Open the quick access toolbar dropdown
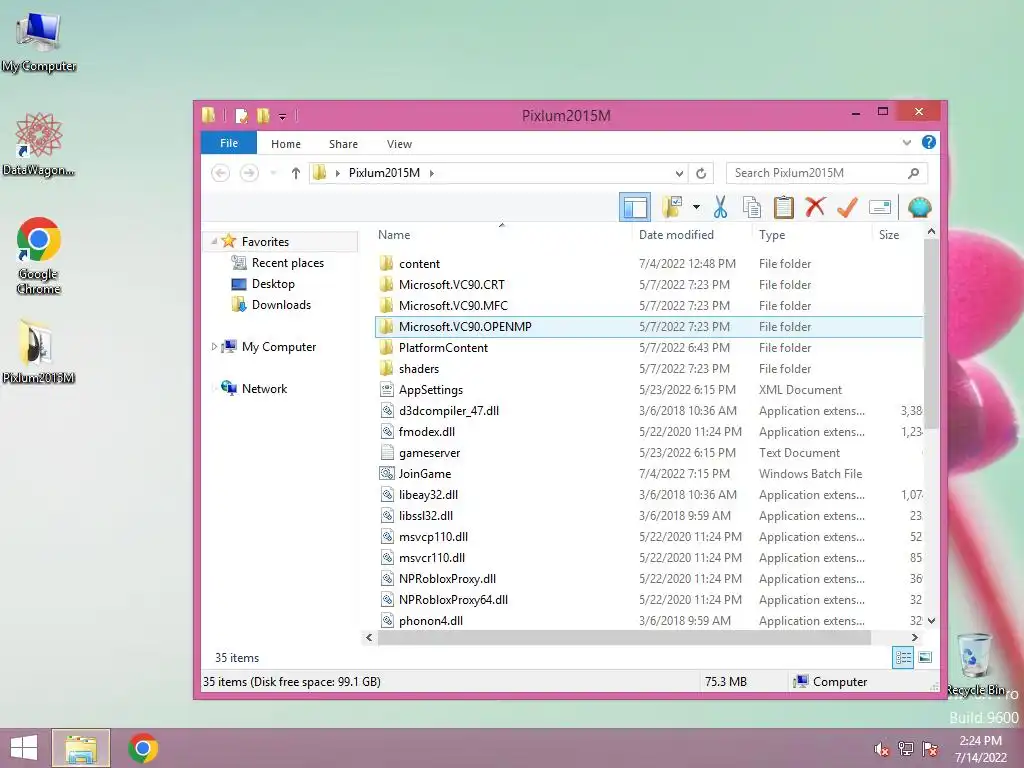This screenshot has width=1024, height=768. tap(283, 117)
